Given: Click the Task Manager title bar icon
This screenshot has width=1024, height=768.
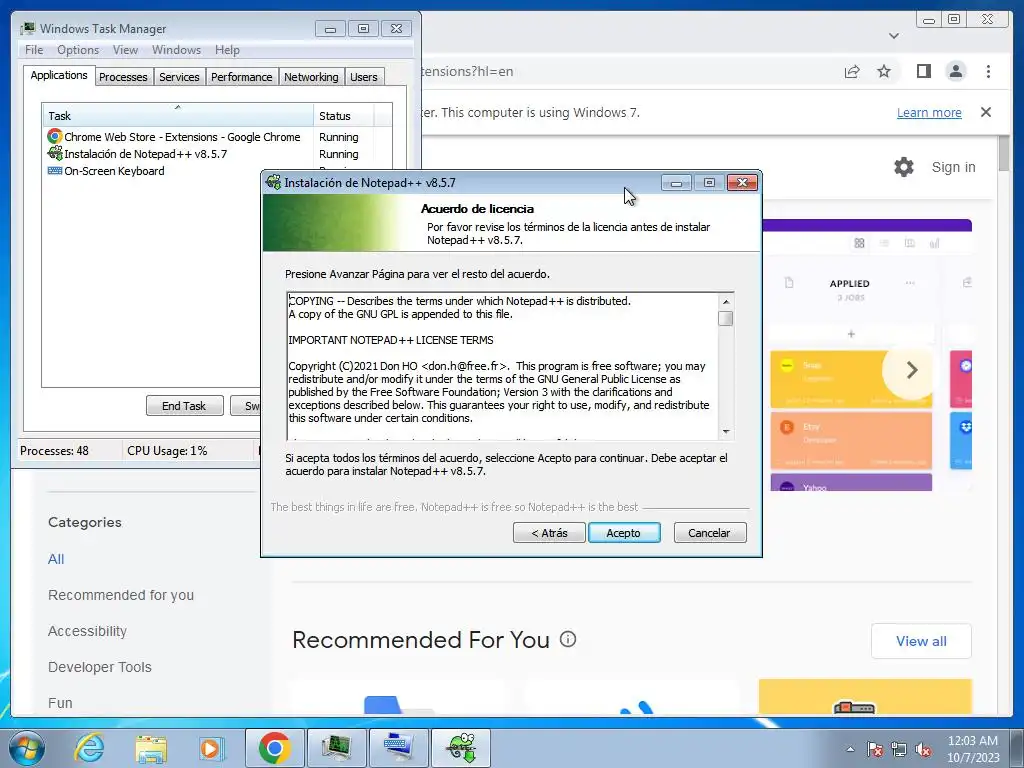Looking at the screenshot, I should click(x=27, y=28).
